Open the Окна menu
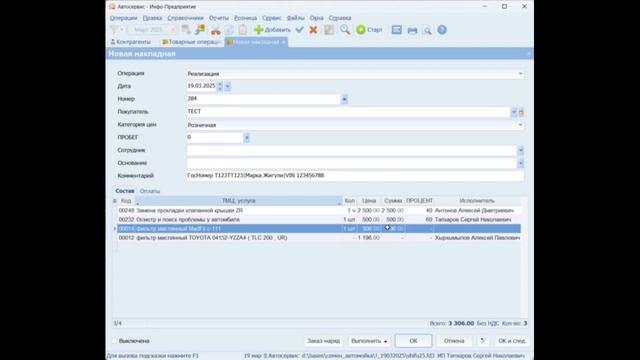The image size is (640, 360). (x=316, y=18)
